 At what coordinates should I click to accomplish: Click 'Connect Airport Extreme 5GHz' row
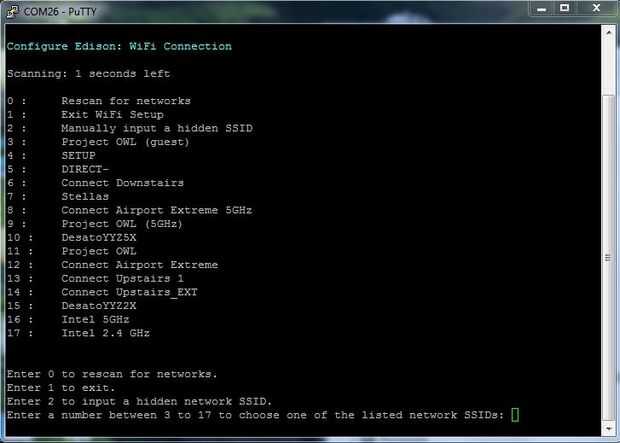130,210
